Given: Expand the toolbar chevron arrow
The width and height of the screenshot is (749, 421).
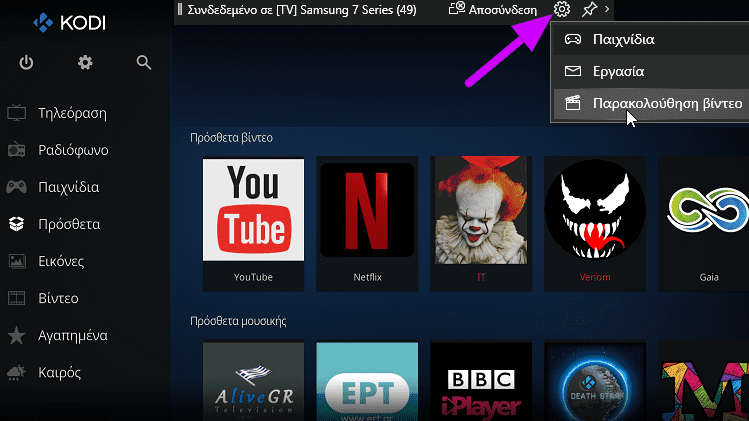Looking at the screenshot, I should coord(607,9).
